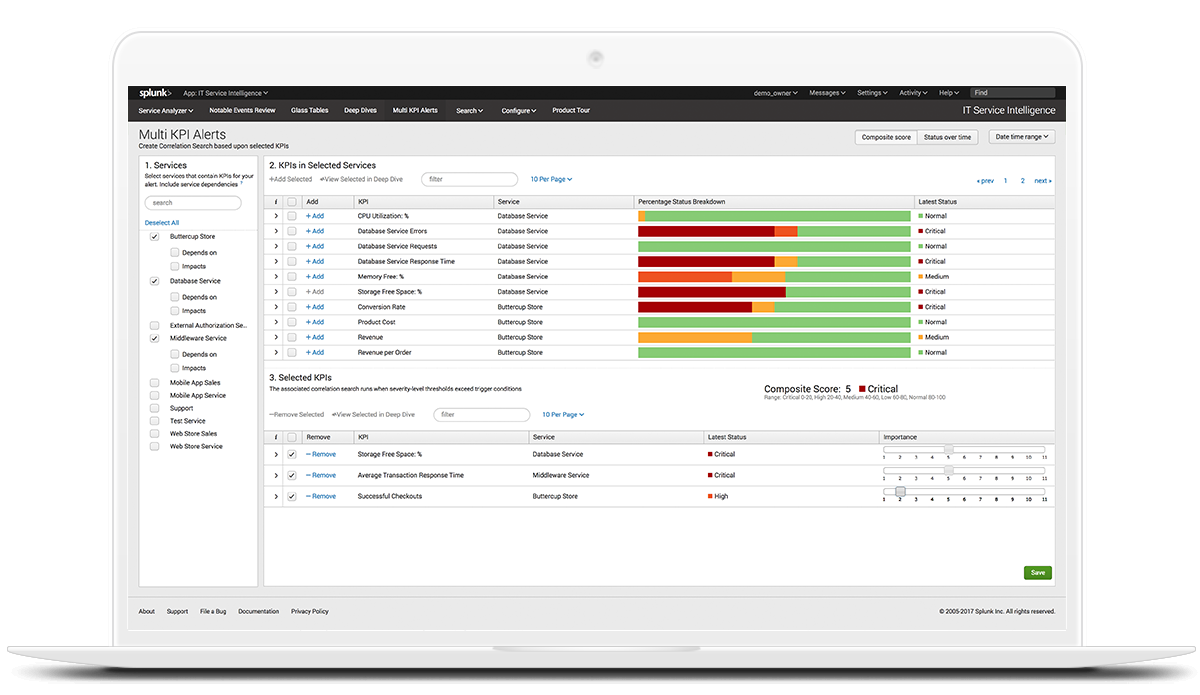Toggle Depends on under Middleware Service

tap(175, 355)
